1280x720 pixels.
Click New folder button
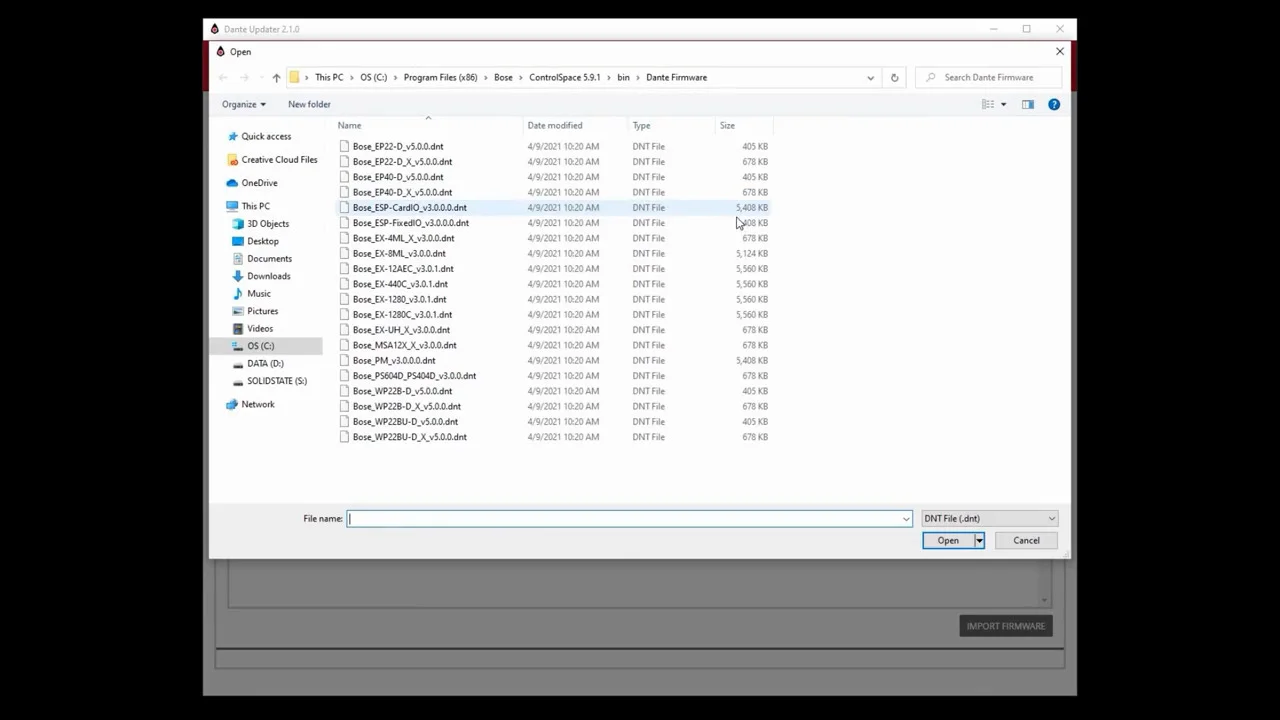tap(309, 104)
